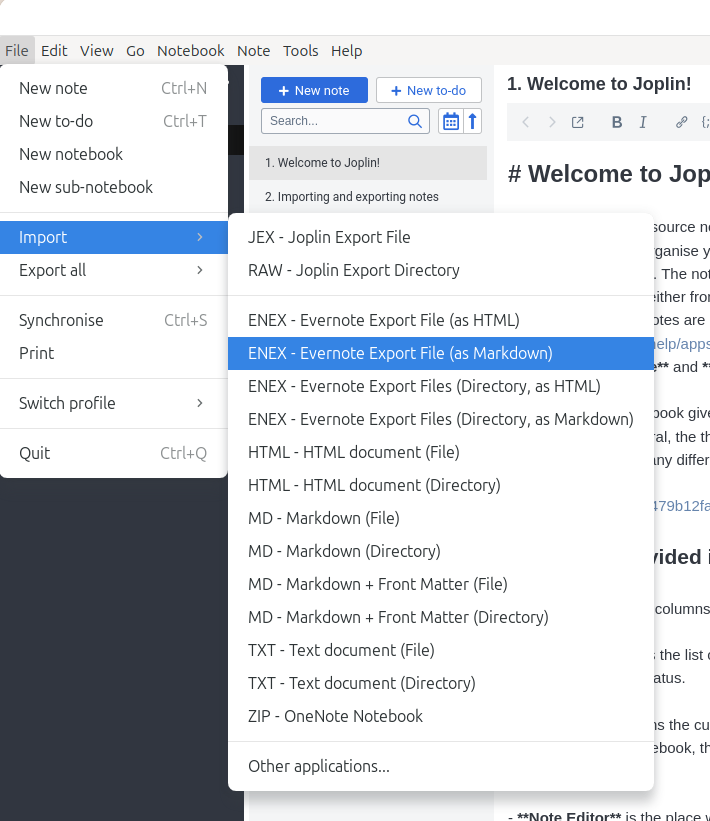Image resolution: width=710 pixels, height=821 pixels.
Task: Click the toggle external editing icon
Action: (x=578, y=122)
